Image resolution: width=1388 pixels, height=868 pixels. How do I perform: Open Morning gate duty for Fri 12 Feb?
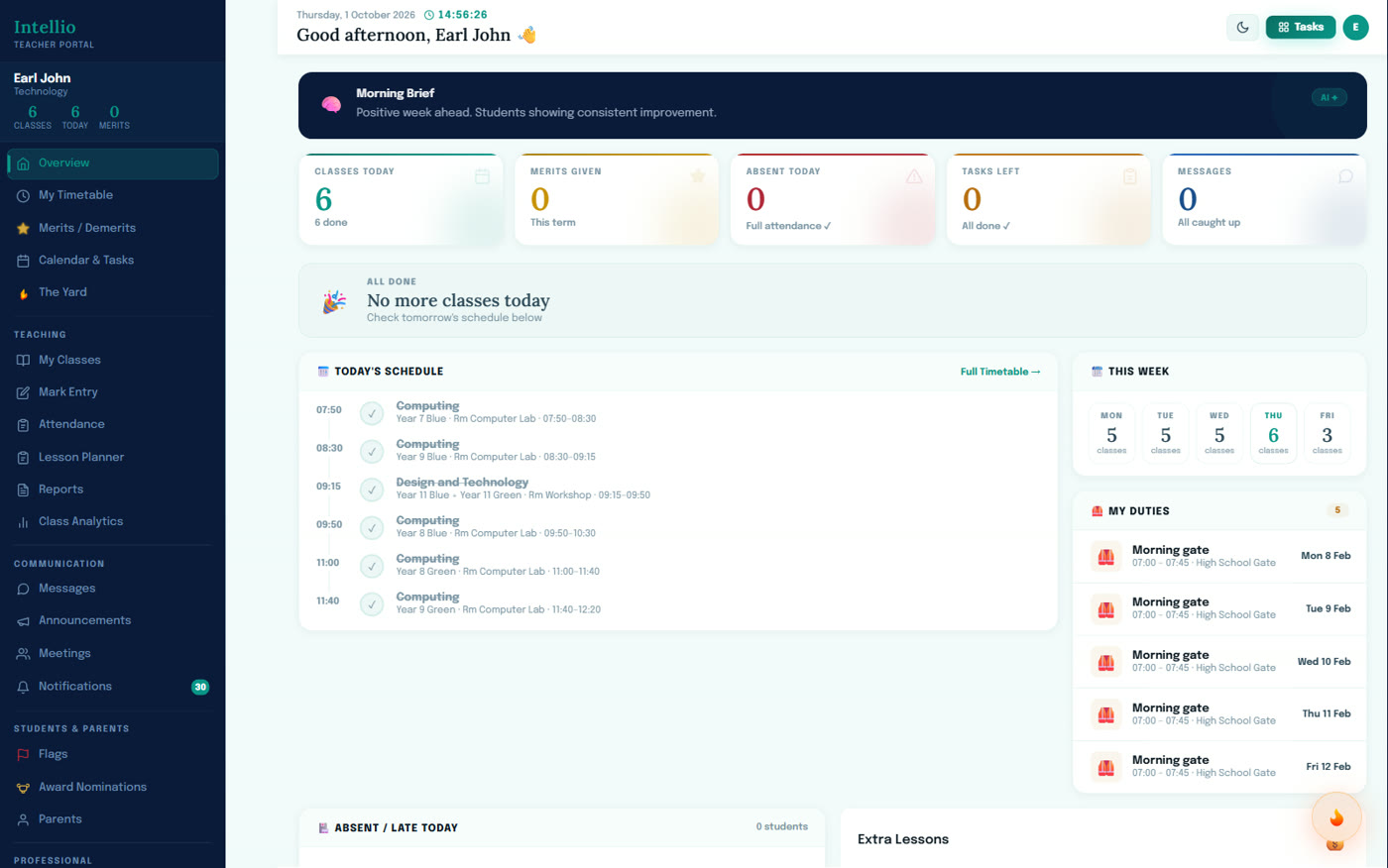pos(1219,767)
